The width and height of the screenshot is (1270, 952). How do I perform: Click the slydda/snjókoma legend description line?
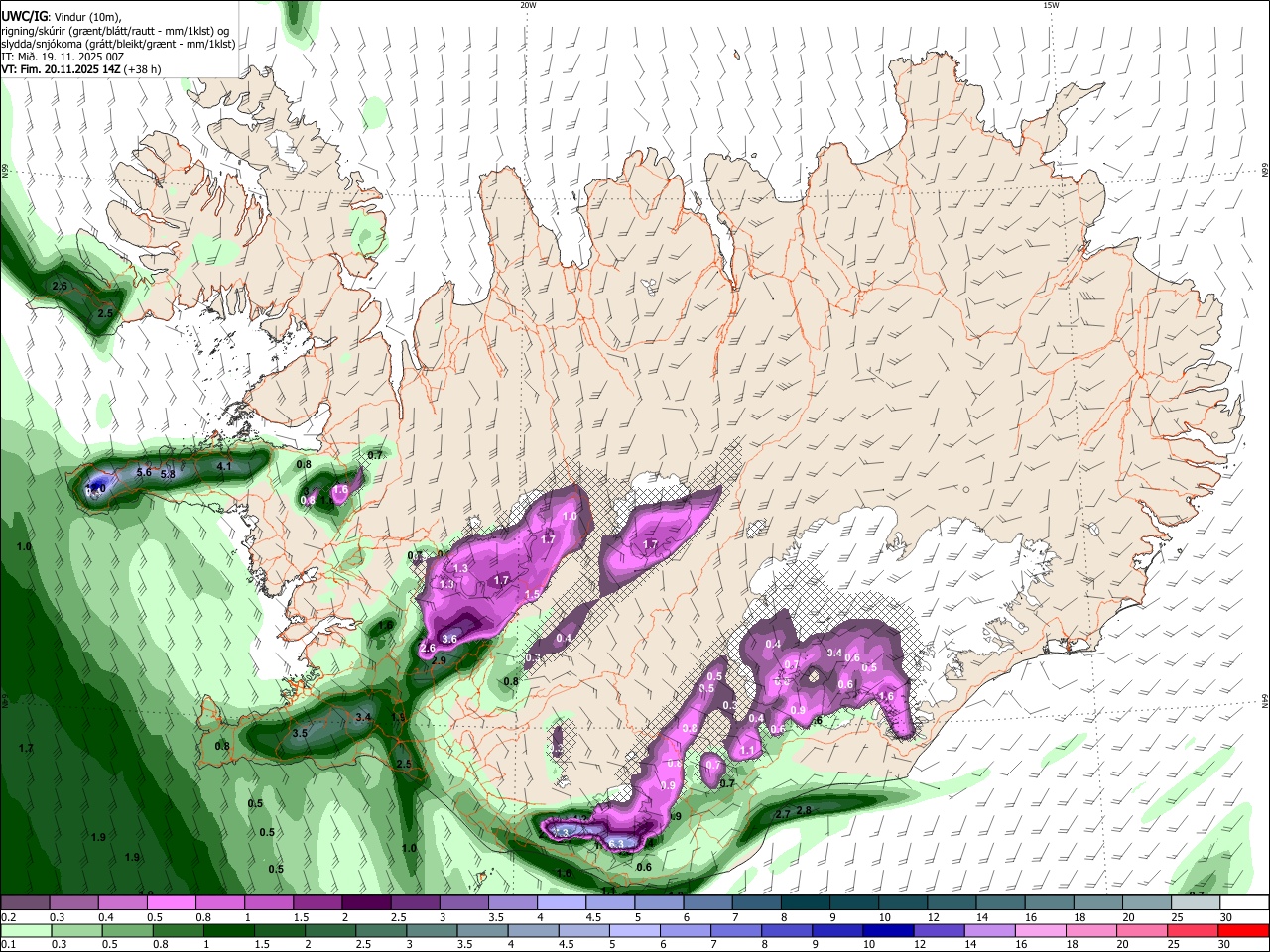click(x=118, y=44)
